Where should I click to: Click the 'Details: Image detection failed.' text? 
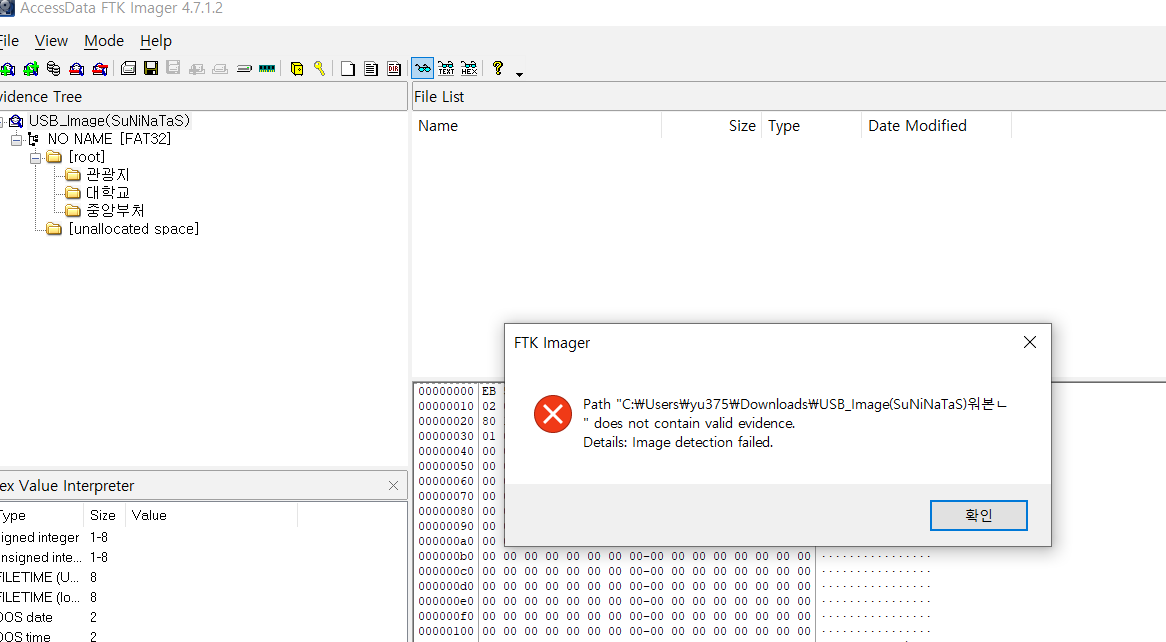pyautogui.click(x=678, y=442)
